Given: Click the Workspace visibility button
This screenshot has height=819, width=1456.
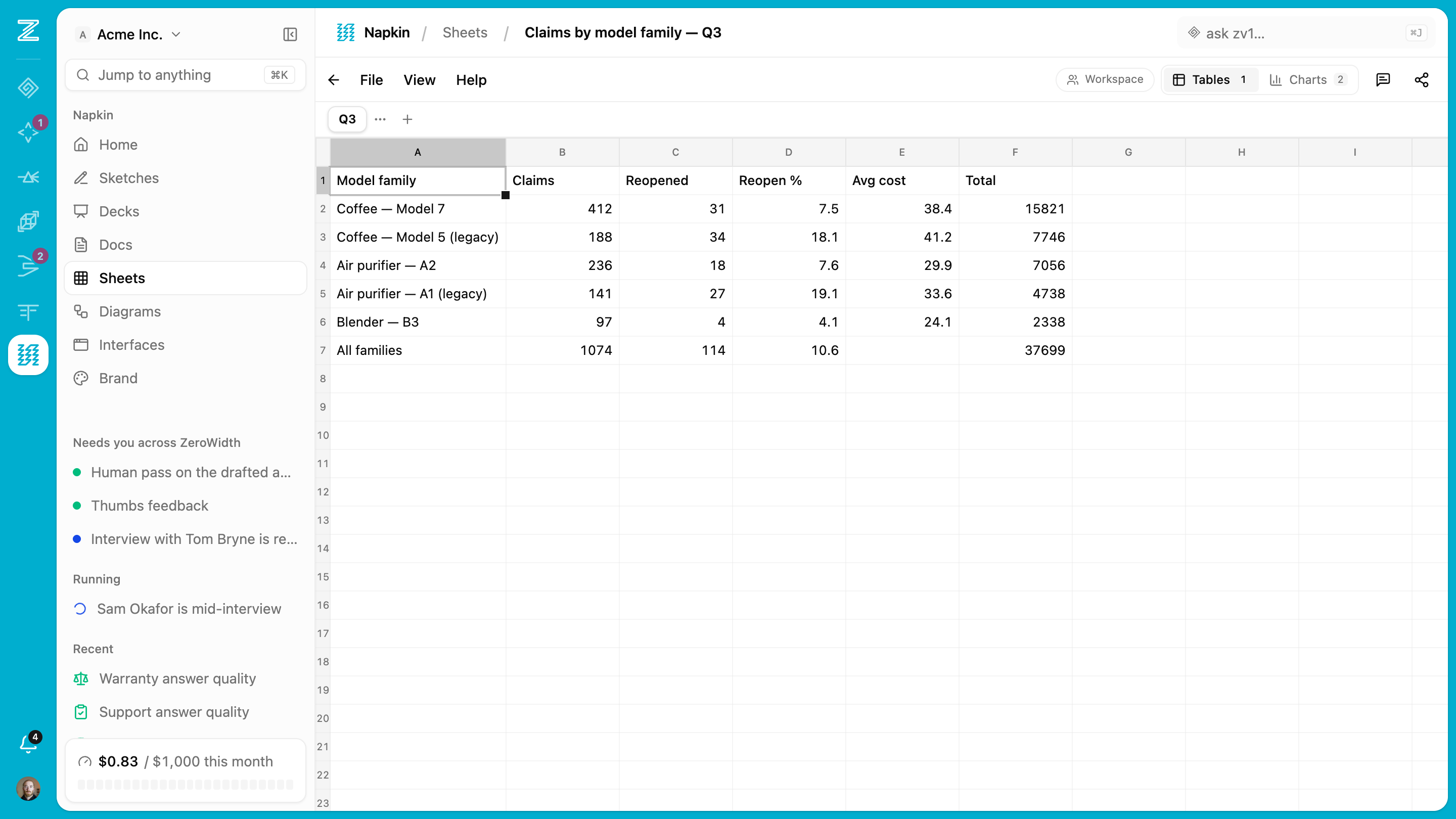Looking at the screenshot, I should (x=1105, y=80).
